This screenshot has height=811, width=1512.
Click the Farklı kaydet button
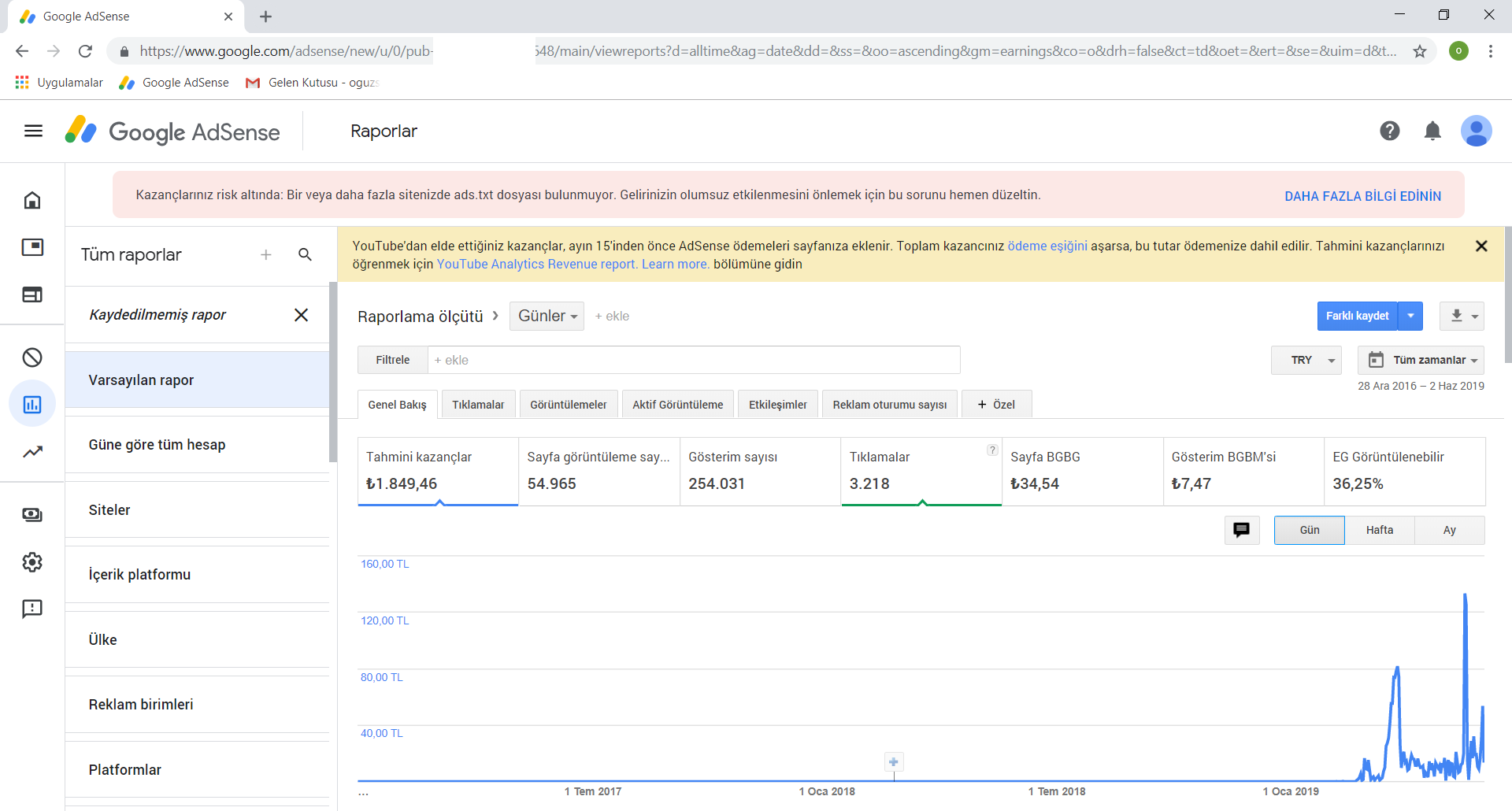click(x=1357, y=316)
